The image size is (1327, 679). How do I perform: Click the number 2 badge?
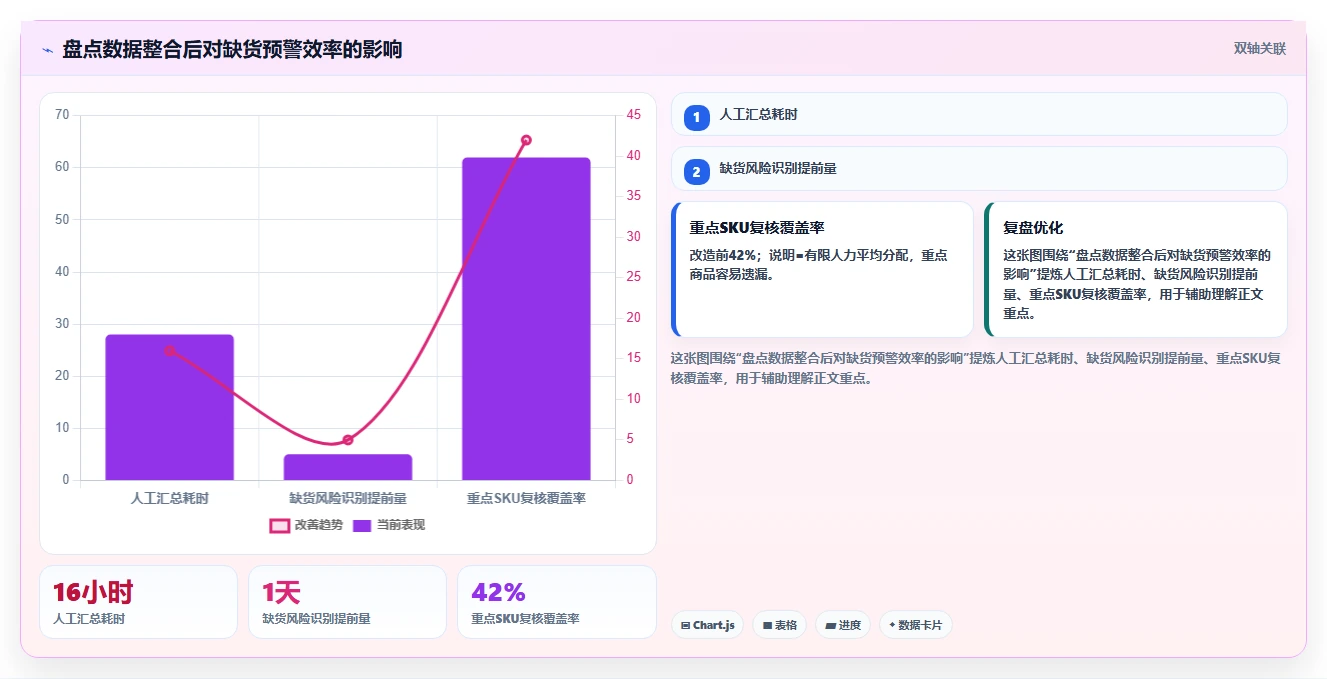(697, 172)
